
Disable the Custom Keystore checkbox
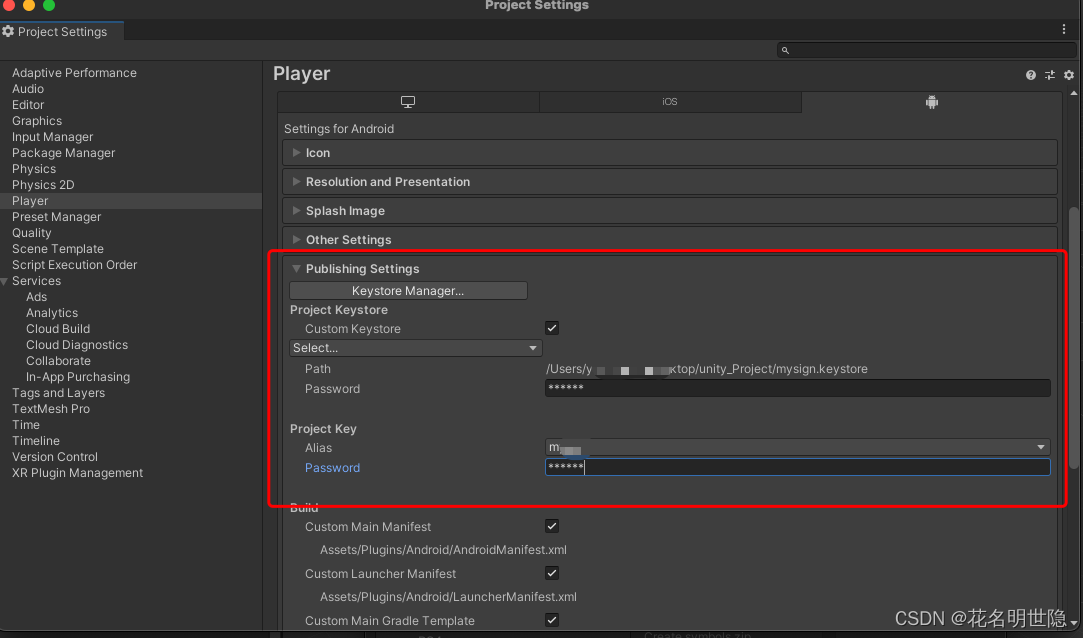coord(551,327)
